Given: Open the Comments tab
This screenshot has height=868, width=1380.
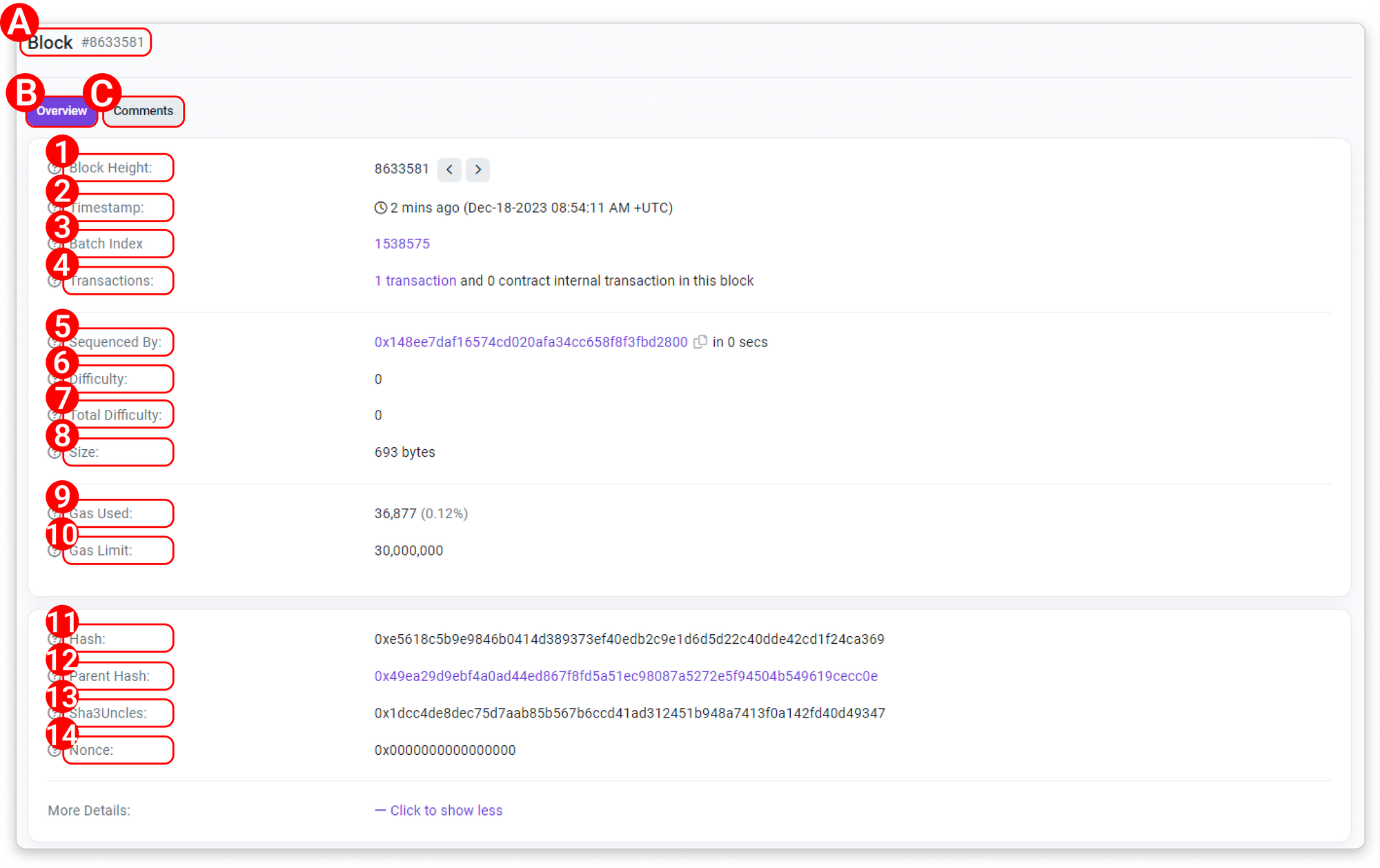Looking at the screenshot, I should (144, 111).
